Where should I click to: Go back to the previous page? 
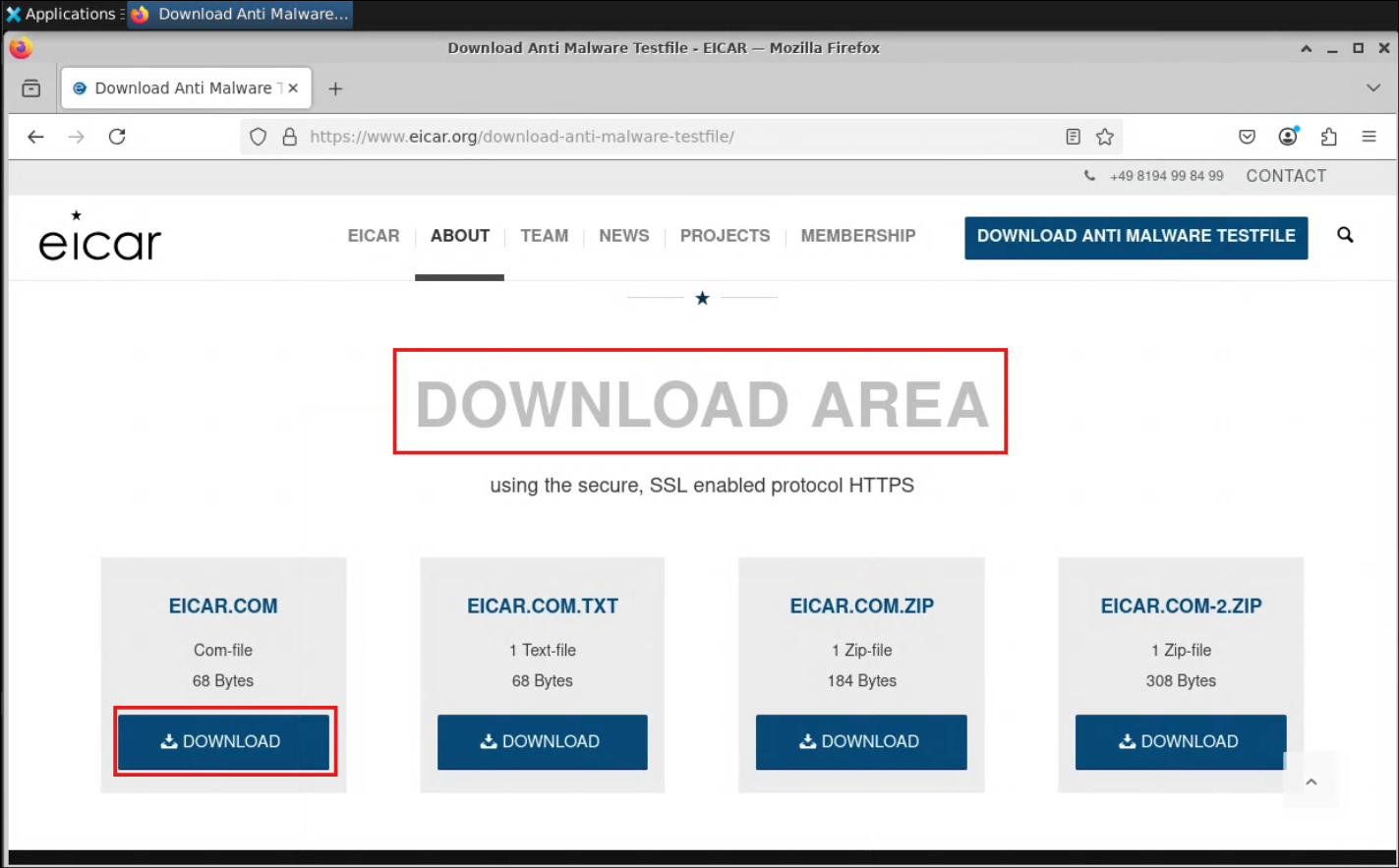tap(36, 137)
